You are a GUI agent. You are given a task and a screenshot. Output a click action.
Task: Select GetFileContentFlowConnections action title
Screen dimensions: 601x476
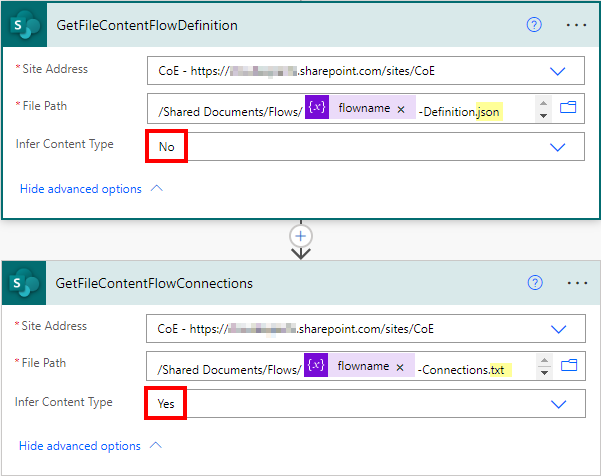coord(154,283)
